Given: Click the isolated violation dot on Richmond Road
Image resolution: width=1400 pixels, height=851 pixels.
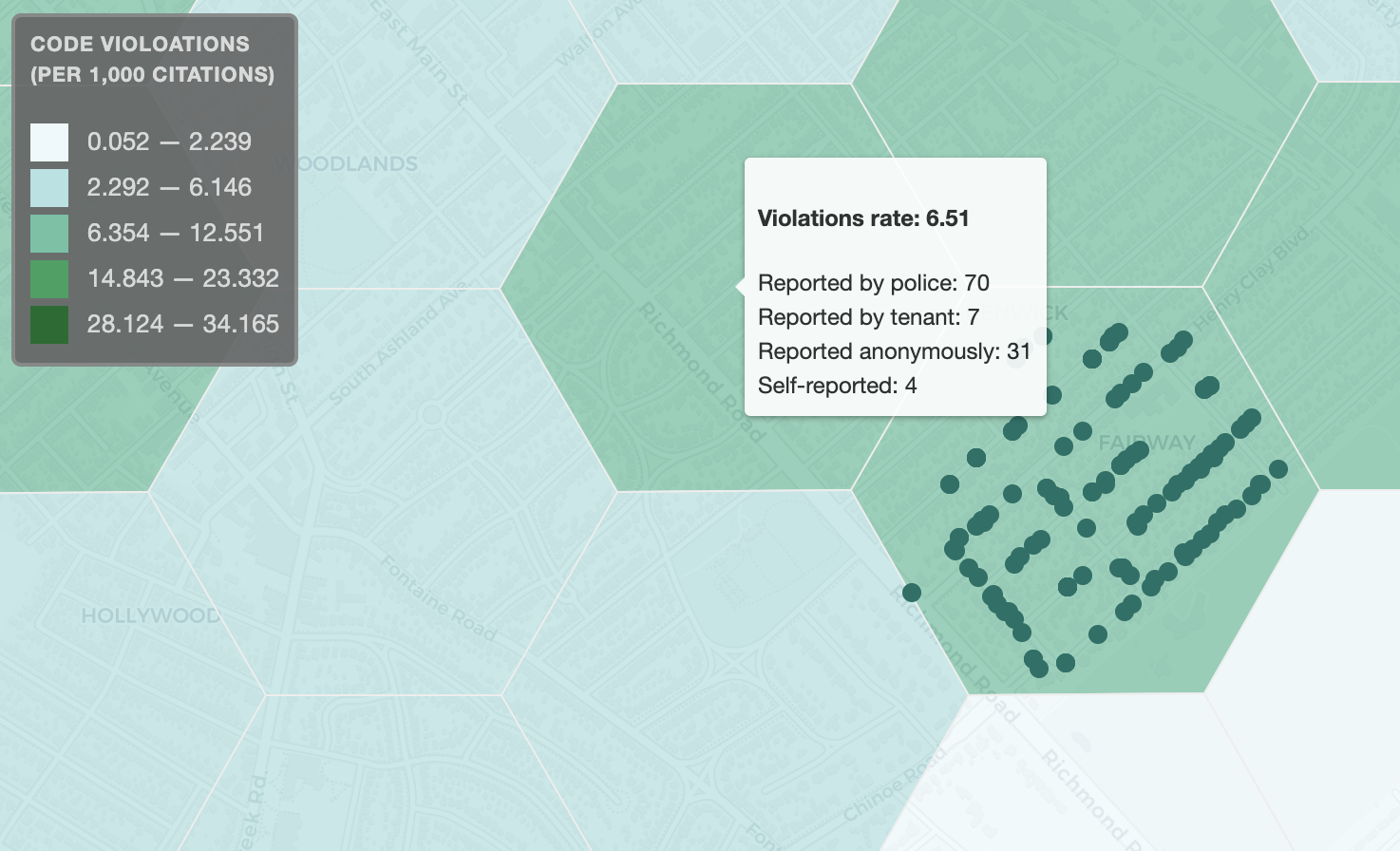Looking at the screenshot, I should pyautogui.click(x=912, y=593).
